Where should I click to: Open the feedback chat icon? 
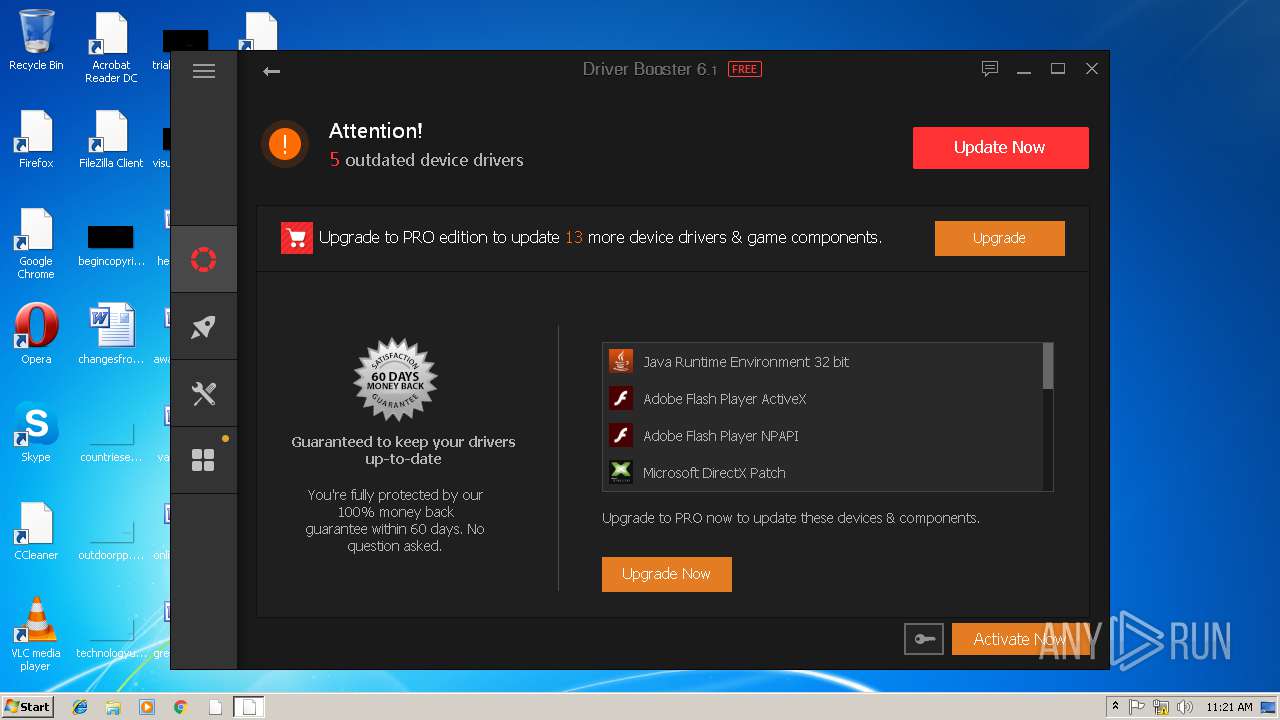tap(990, 69)
